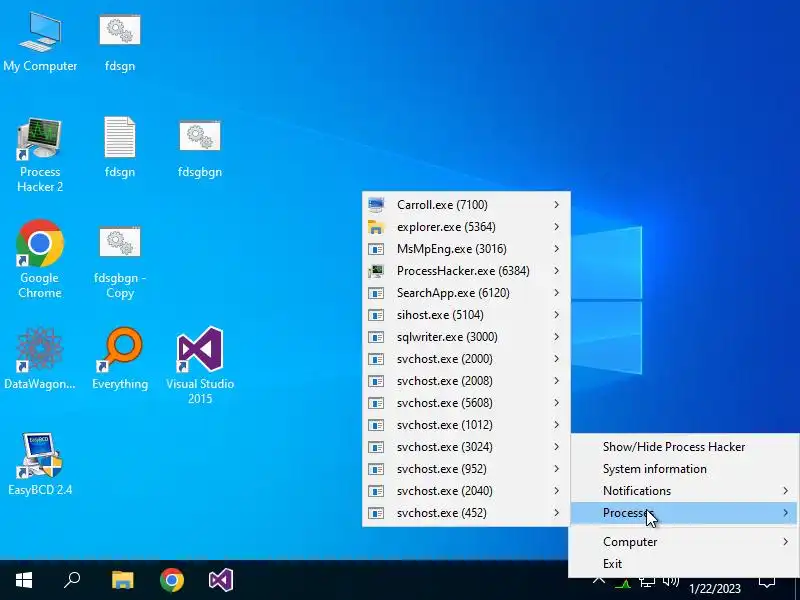Screen dimensions: 800x600
Task: Select the Google Chrome desktop shortcut
Action: (x=40, y=260)
